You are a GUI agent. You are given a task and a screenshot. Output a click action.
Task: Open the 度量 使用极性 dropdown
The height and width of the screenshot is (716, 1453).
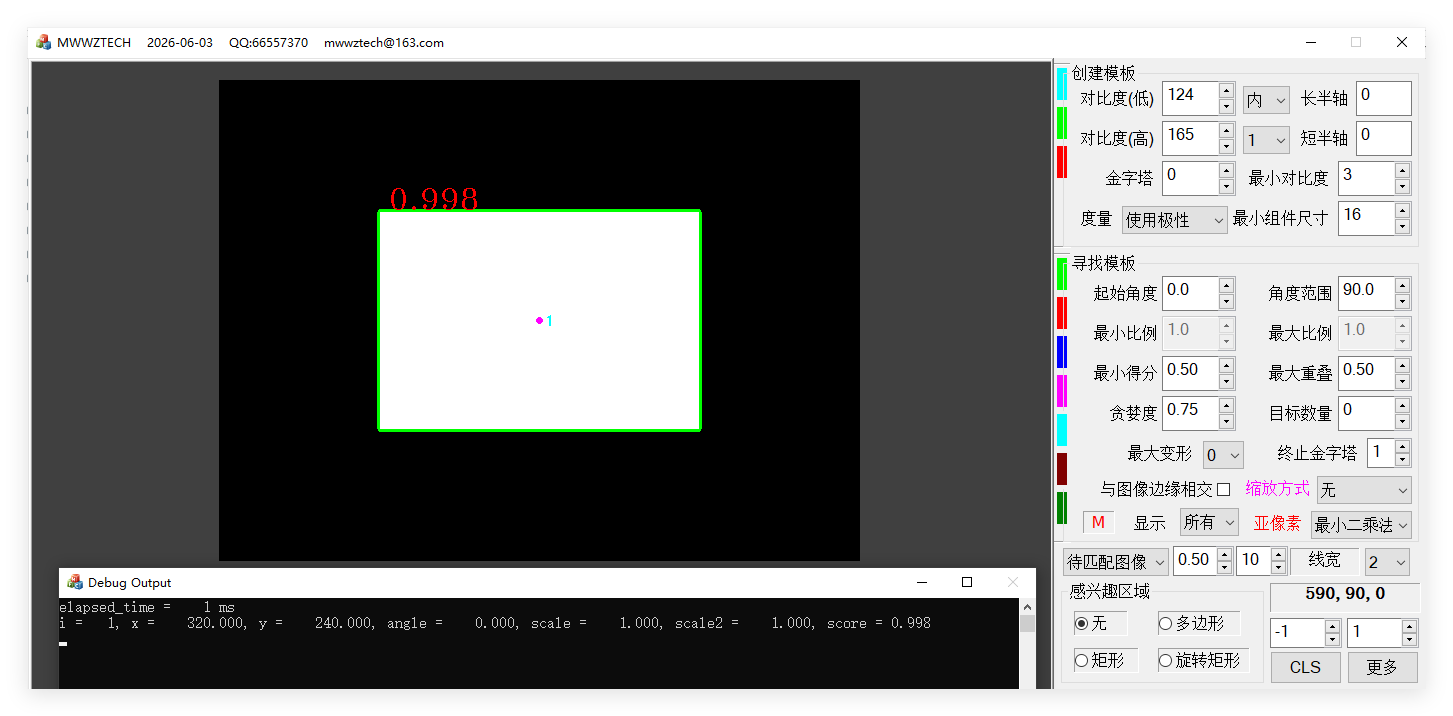1174,220
